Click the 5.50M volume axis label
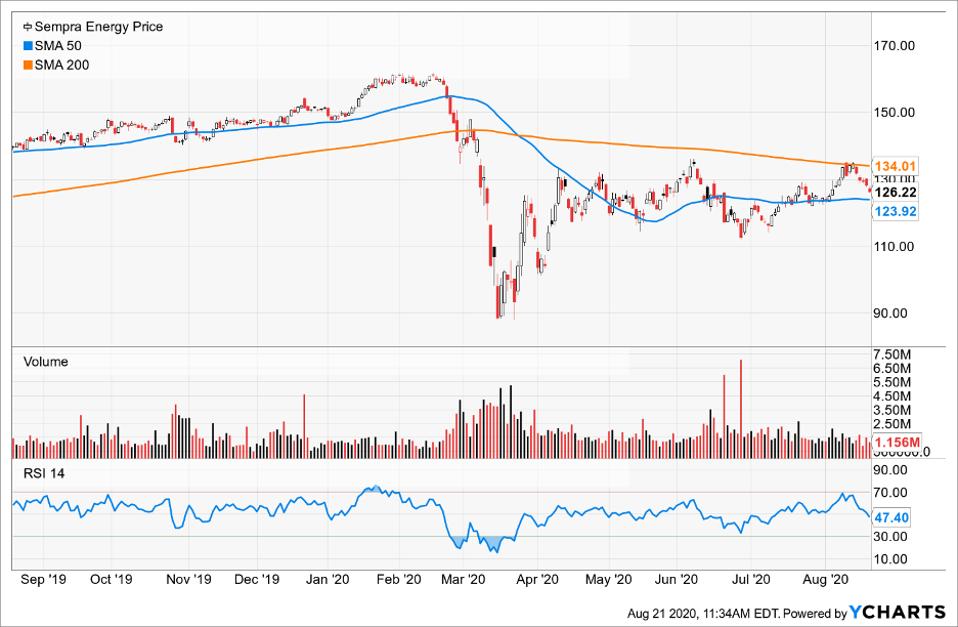This screenshot has width=958, height=627. tap(893, 383)
